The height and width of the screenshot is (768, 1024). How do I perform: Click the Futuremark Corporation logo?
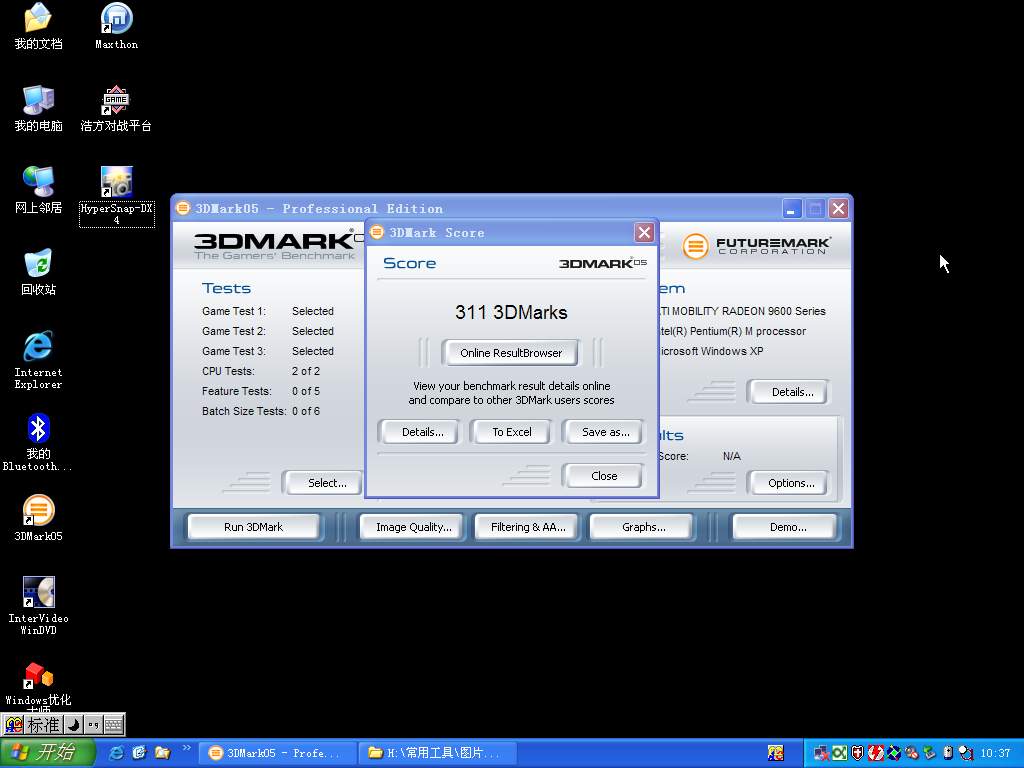[757, 246]
